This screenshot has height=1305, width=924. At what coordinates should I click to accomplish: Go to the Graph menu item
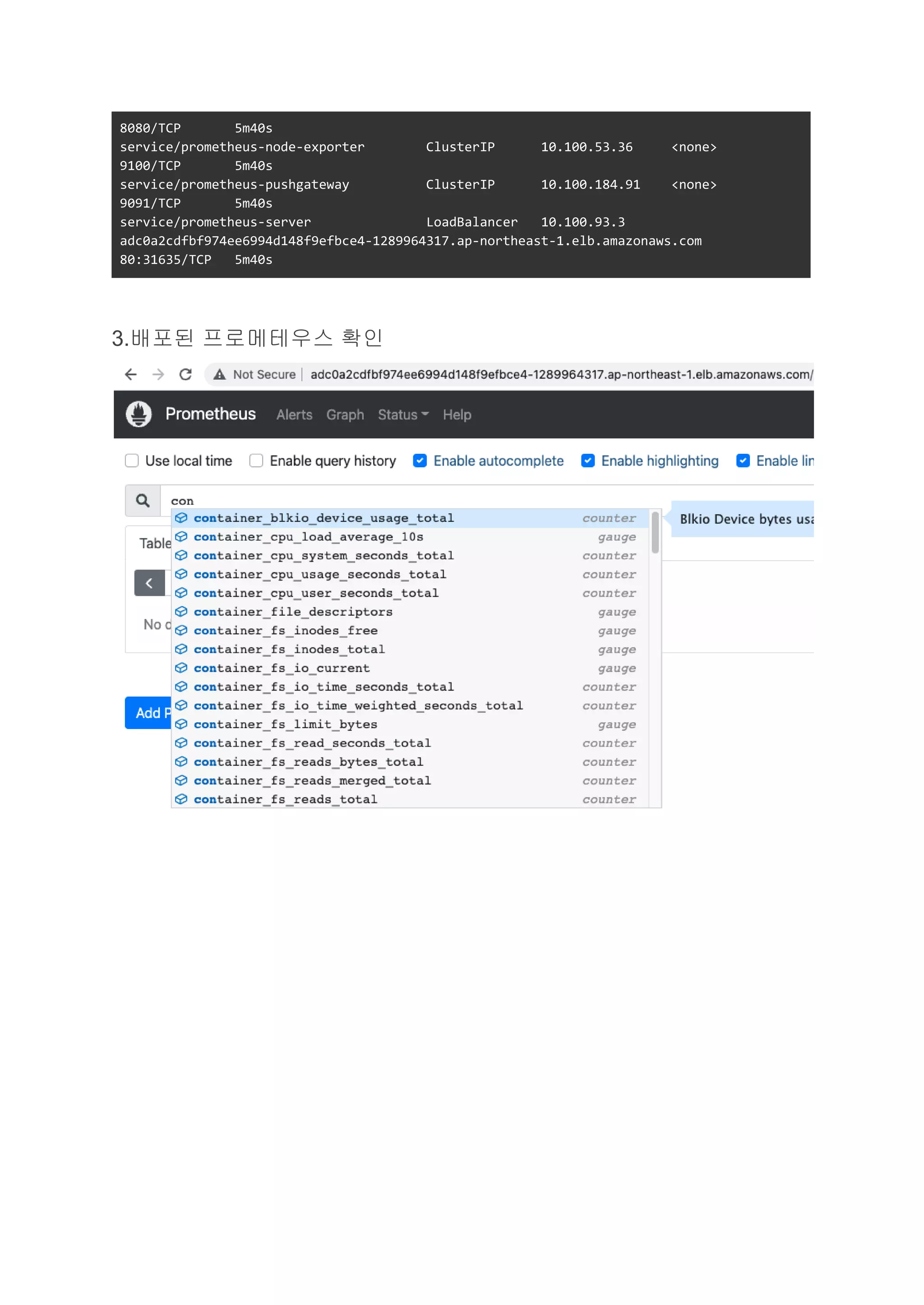click(x=345, y=415)
